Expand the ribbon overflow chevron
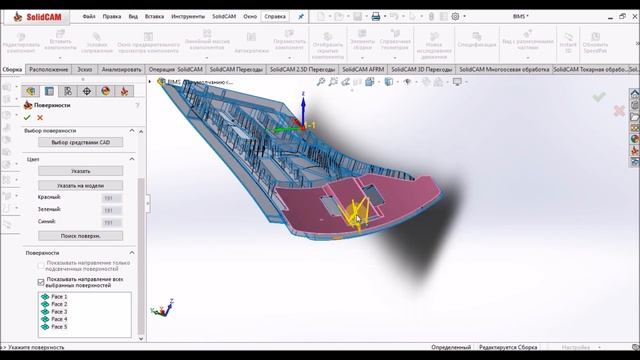640x360 pixels. [637, 43]
